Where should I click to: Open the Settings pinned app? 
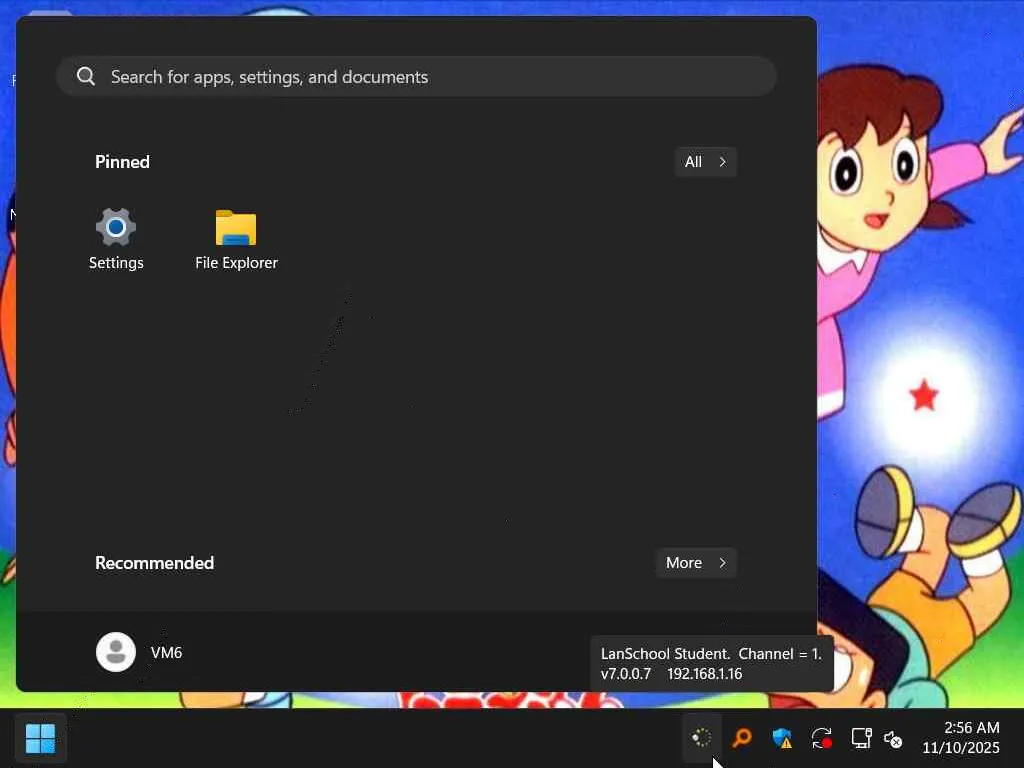pyautogui.click(x=116, y=238)
